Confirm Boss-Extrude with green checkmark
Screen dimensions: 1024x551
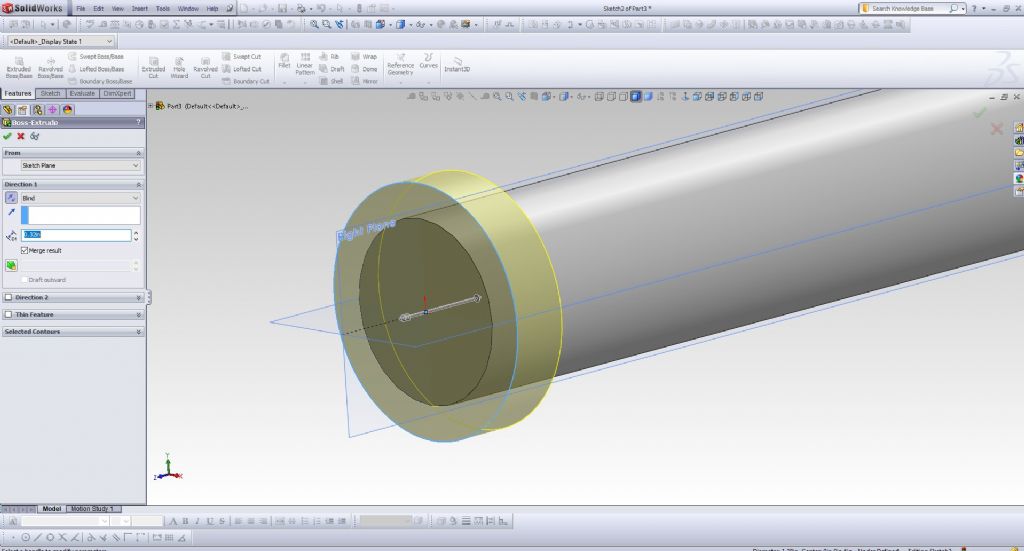(7, 136)
